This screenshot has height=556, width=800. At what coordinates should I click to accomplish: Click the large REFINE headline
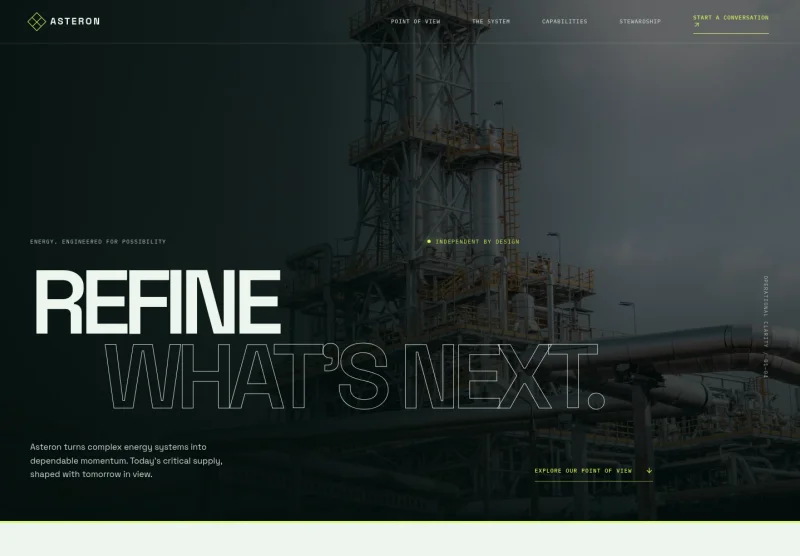click(158, 302)
